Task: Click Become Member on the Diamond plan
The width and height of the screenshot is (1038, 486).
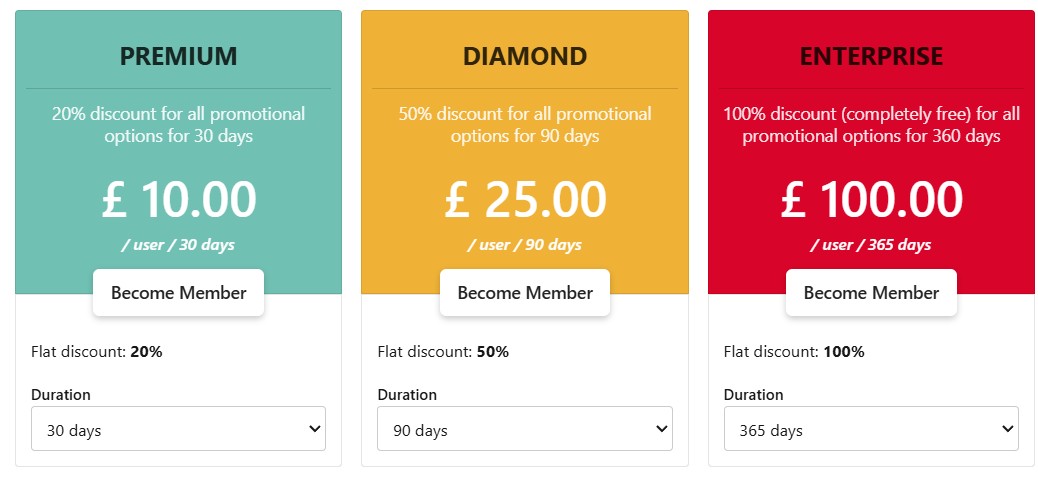Action: (525, 293)
